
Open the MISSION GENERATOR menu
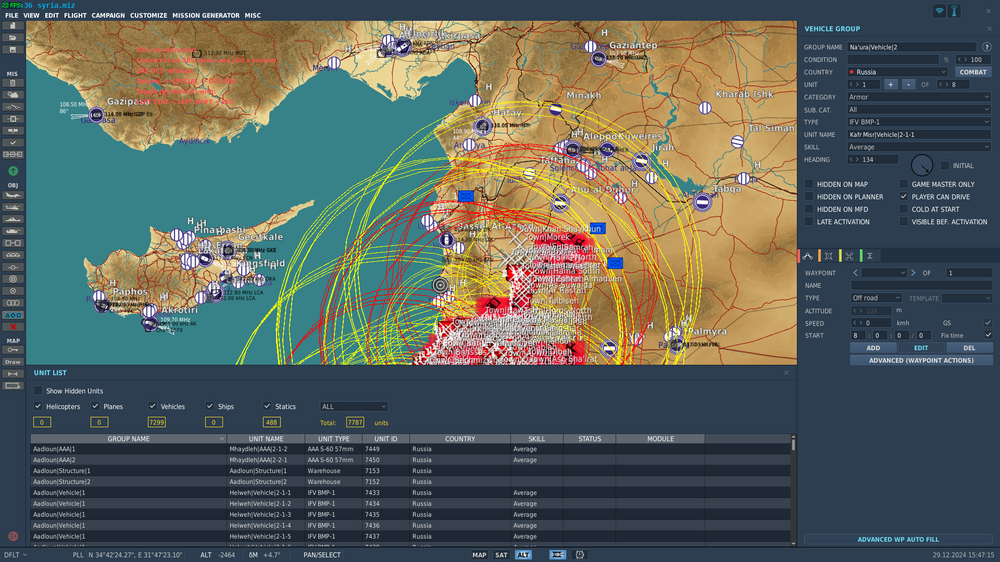(x=206, y=15)
